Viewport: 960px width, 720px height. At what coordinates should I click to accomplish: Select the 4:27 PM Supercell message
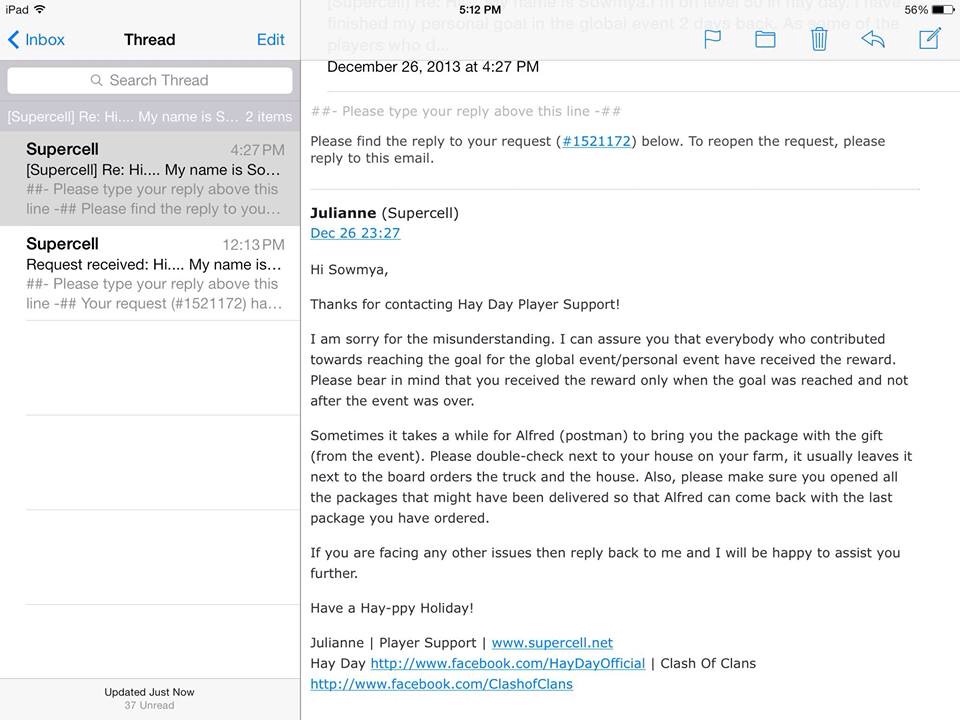(x=150, y=178)
